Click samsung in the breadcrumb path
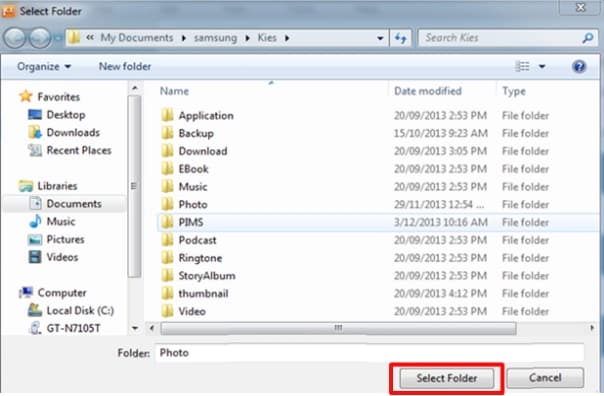The height and width of the screenshot is (396, 604). coord(215,38)
